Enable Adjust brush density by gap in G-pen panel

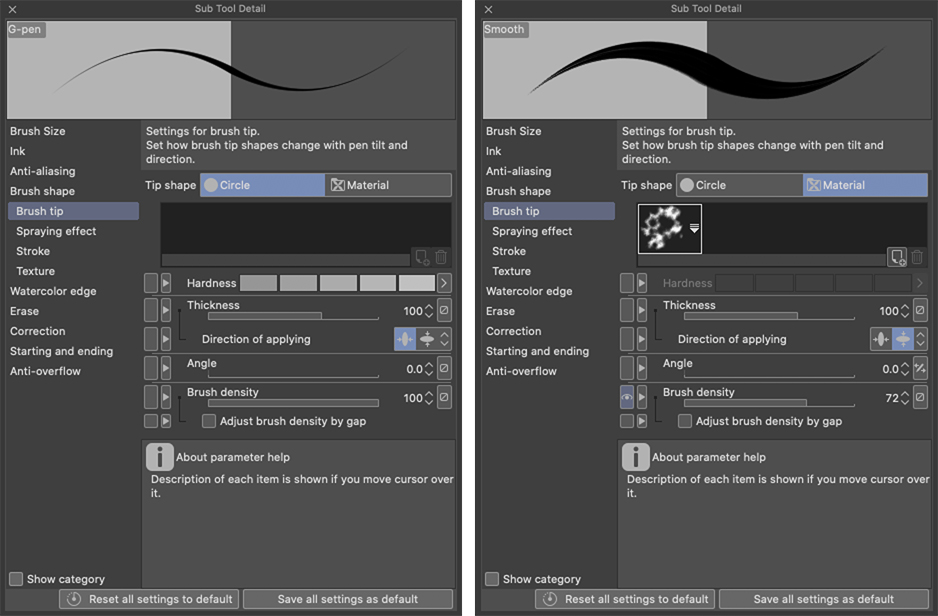coord(209,421)
